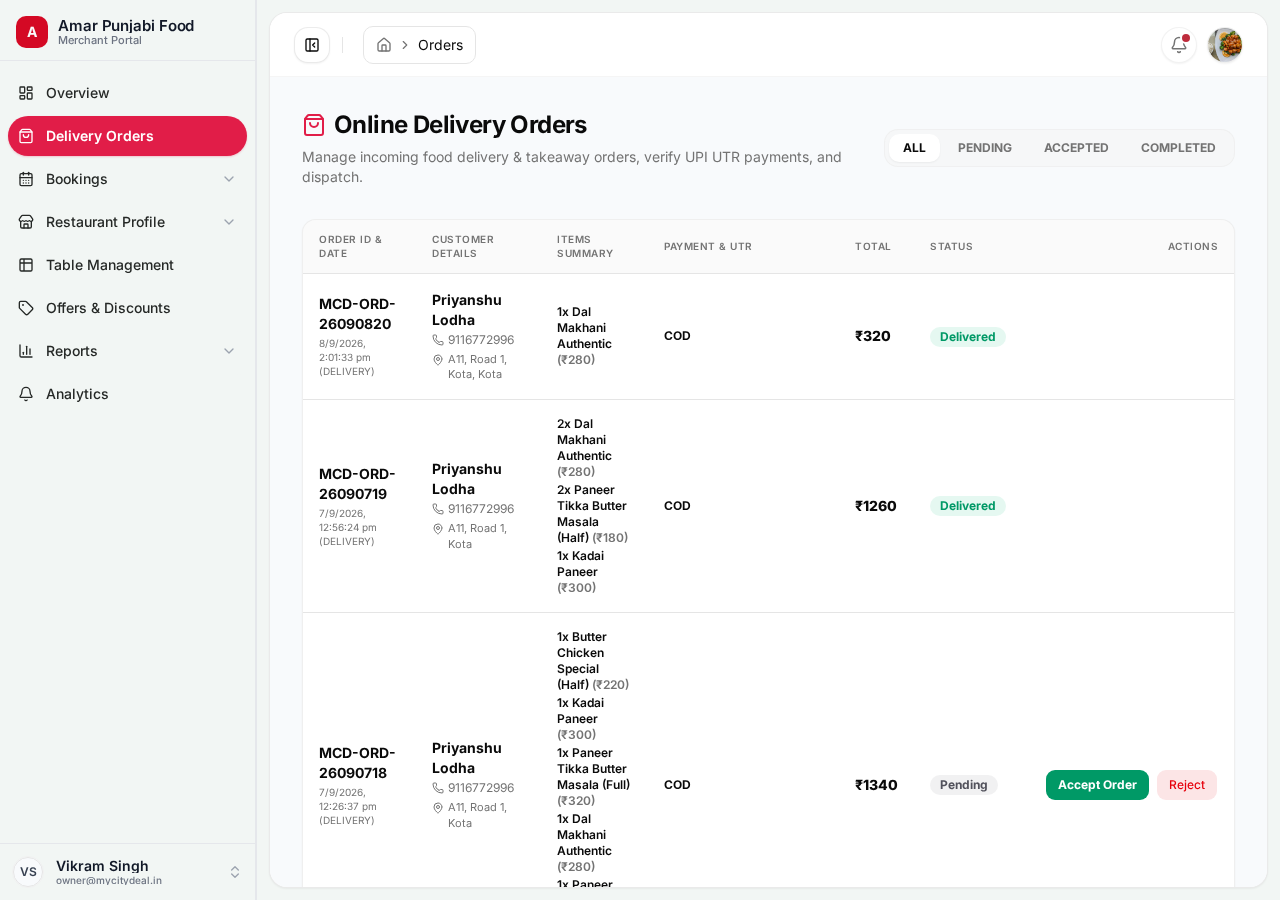Click the Reports bar chart icon
Image resolution: width=1280 pixels, height=900 pixels.
[x=26, y=351]
